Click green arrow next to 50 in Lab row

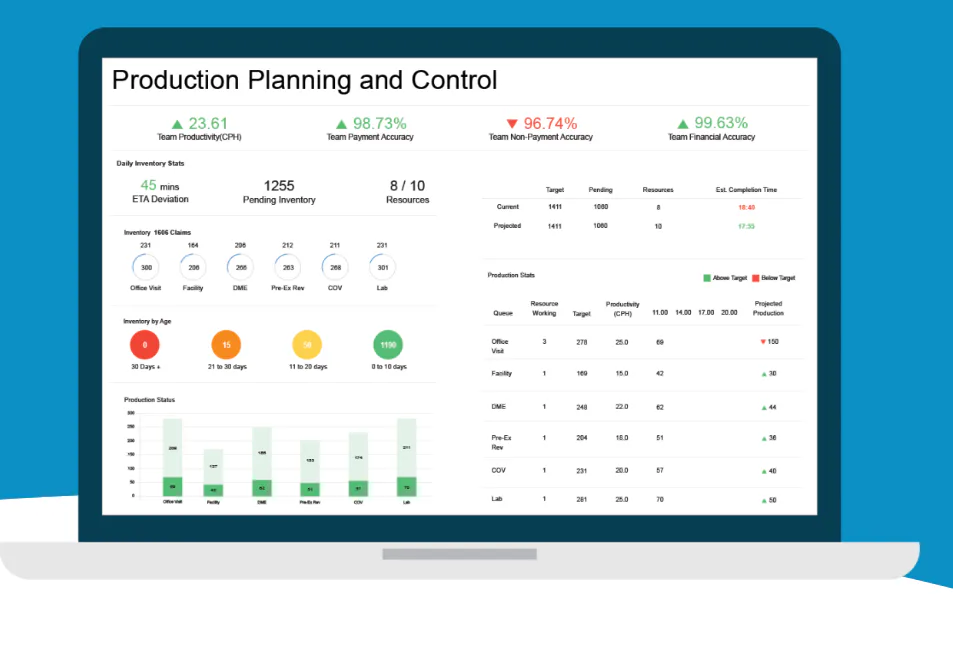(764, 501)
